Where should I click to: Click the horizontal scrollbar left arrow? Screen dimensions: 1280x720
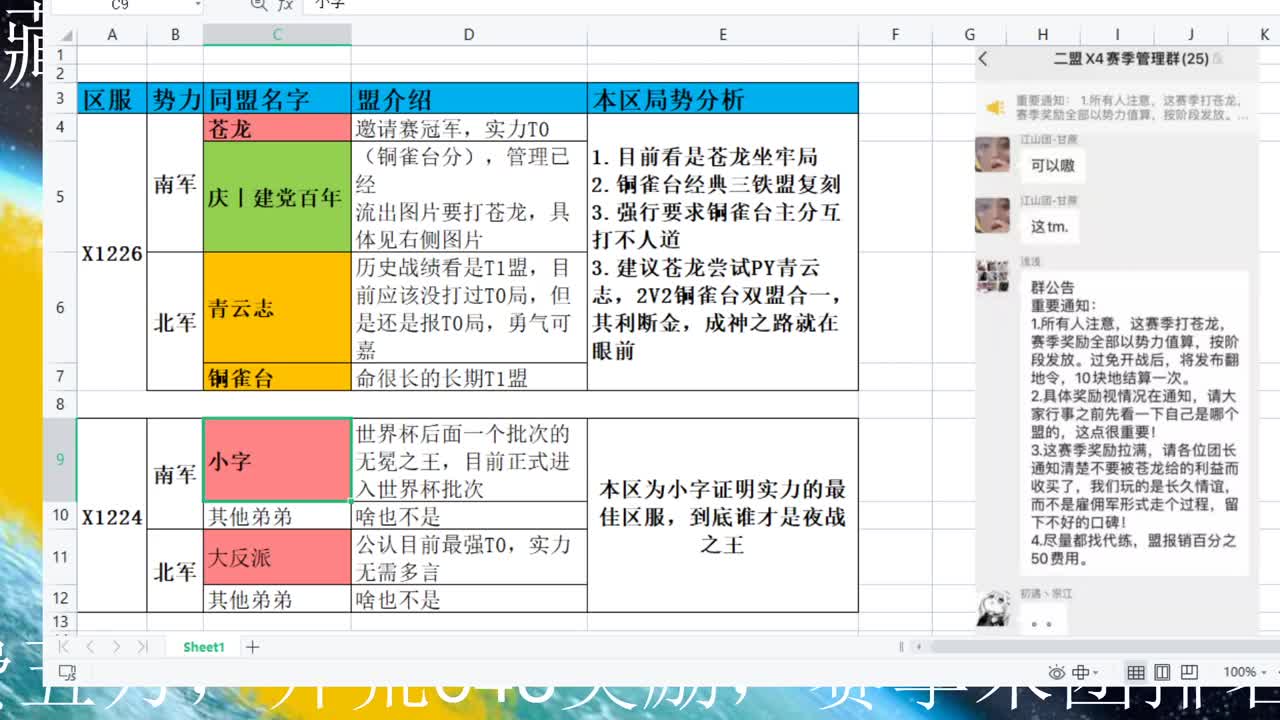[x=919, y=647]
